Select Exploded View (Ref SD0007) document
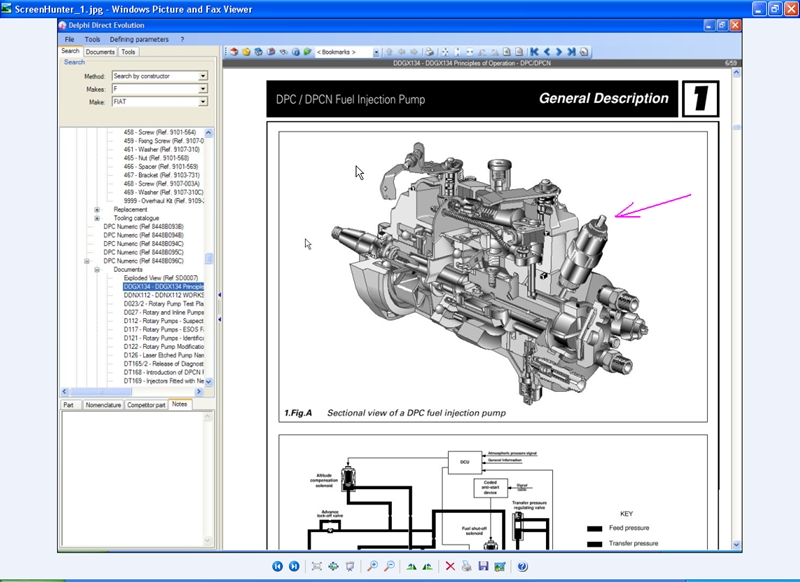Image resolution: width=800 pixels, height=582 pixels. point(161,278)
